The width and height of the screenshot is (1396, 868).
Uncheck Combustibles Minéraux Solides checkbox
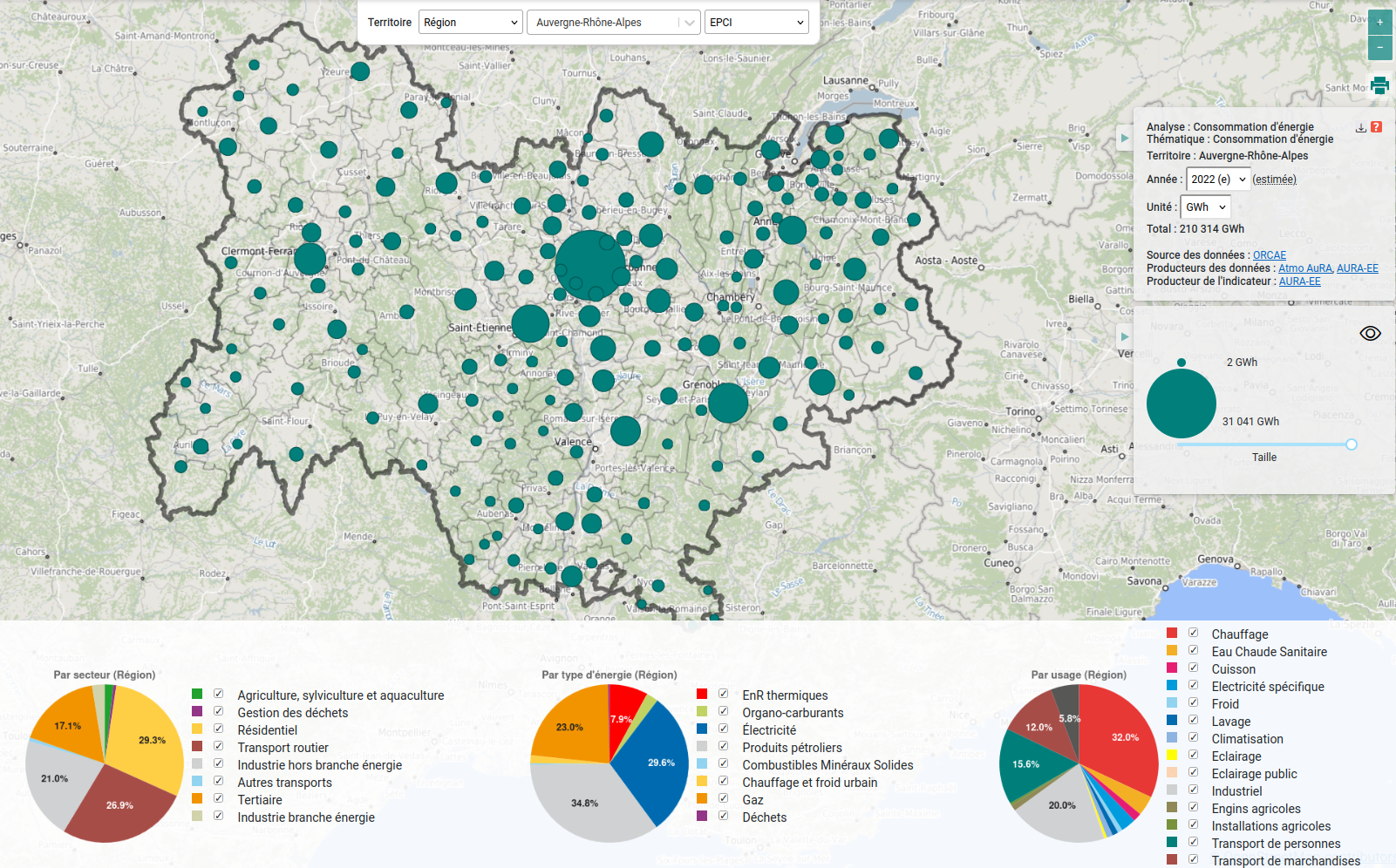[723, 763]
